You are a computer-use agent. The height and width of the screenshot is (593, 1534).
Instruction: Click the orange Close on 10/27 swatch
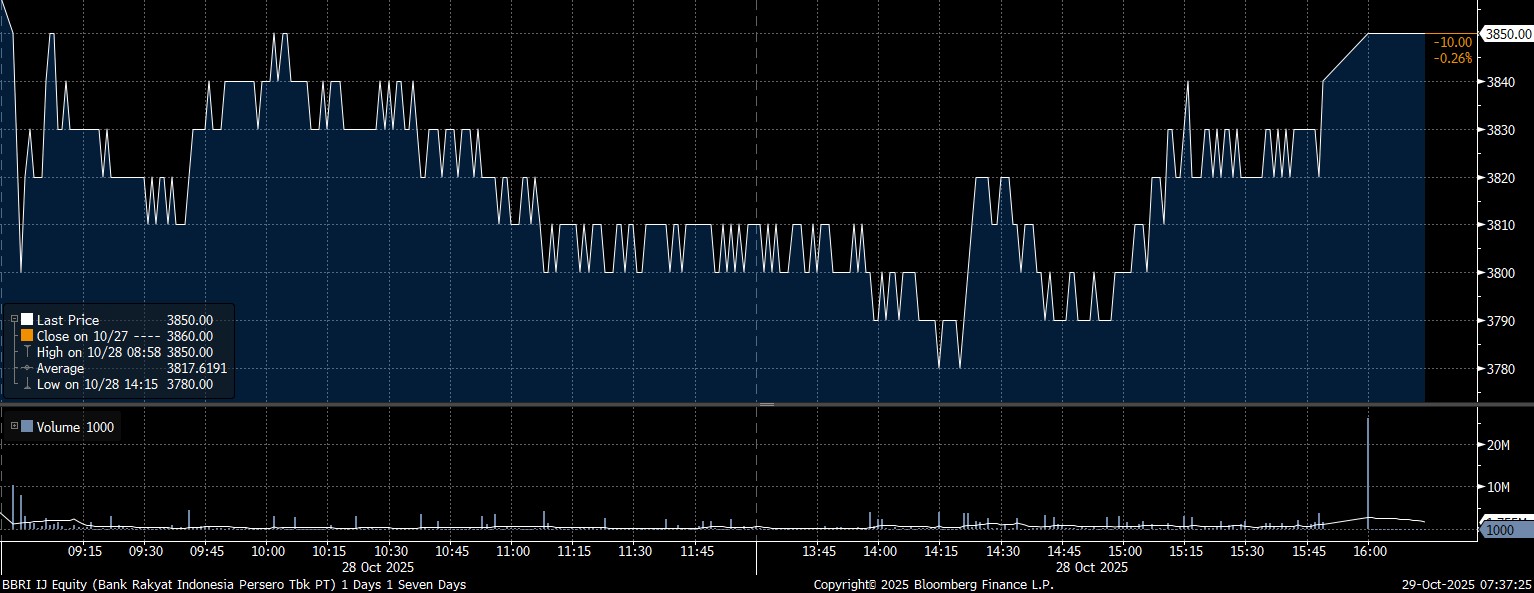[27, 336]
